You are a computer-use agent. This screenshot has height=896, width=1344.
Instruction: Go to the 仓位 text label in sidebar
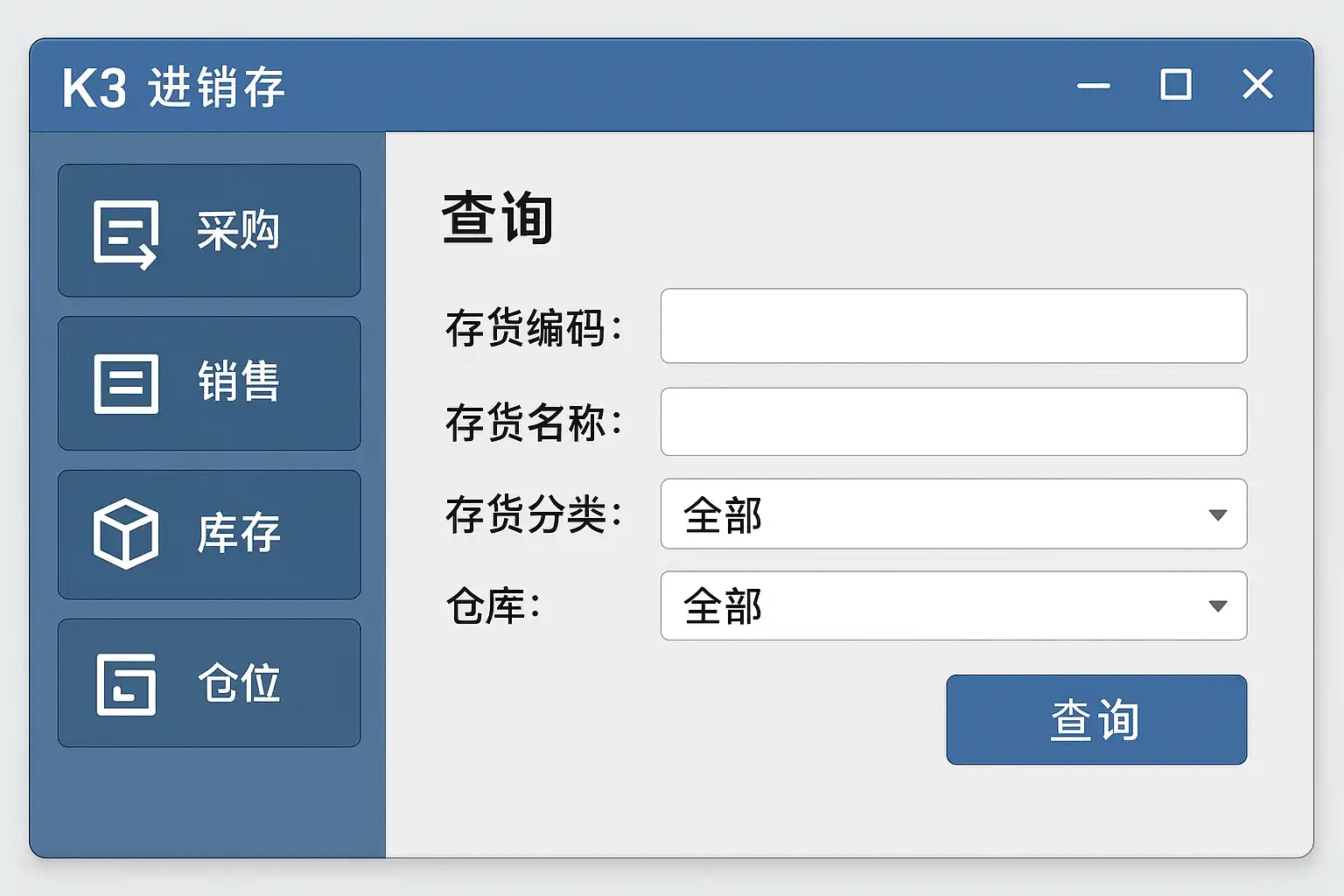(x=238, y=683)
